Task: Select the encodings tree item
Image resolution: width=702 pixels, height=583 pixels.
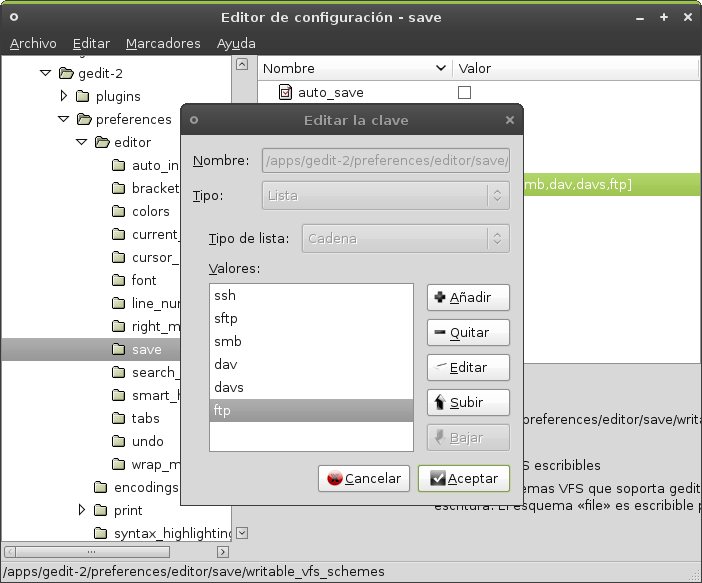Action: point(146,487)
